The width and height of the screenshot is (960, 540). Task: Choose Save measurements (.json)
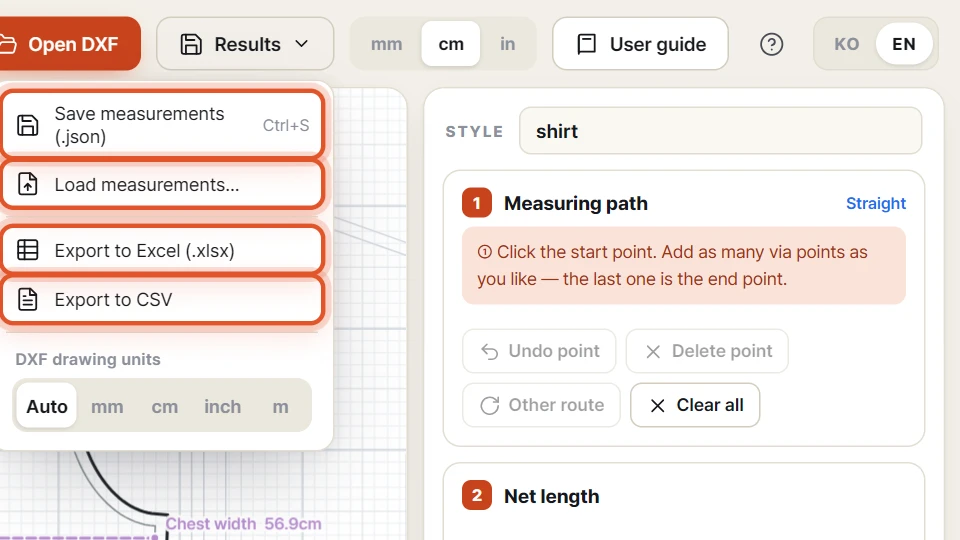coord(162,125)
